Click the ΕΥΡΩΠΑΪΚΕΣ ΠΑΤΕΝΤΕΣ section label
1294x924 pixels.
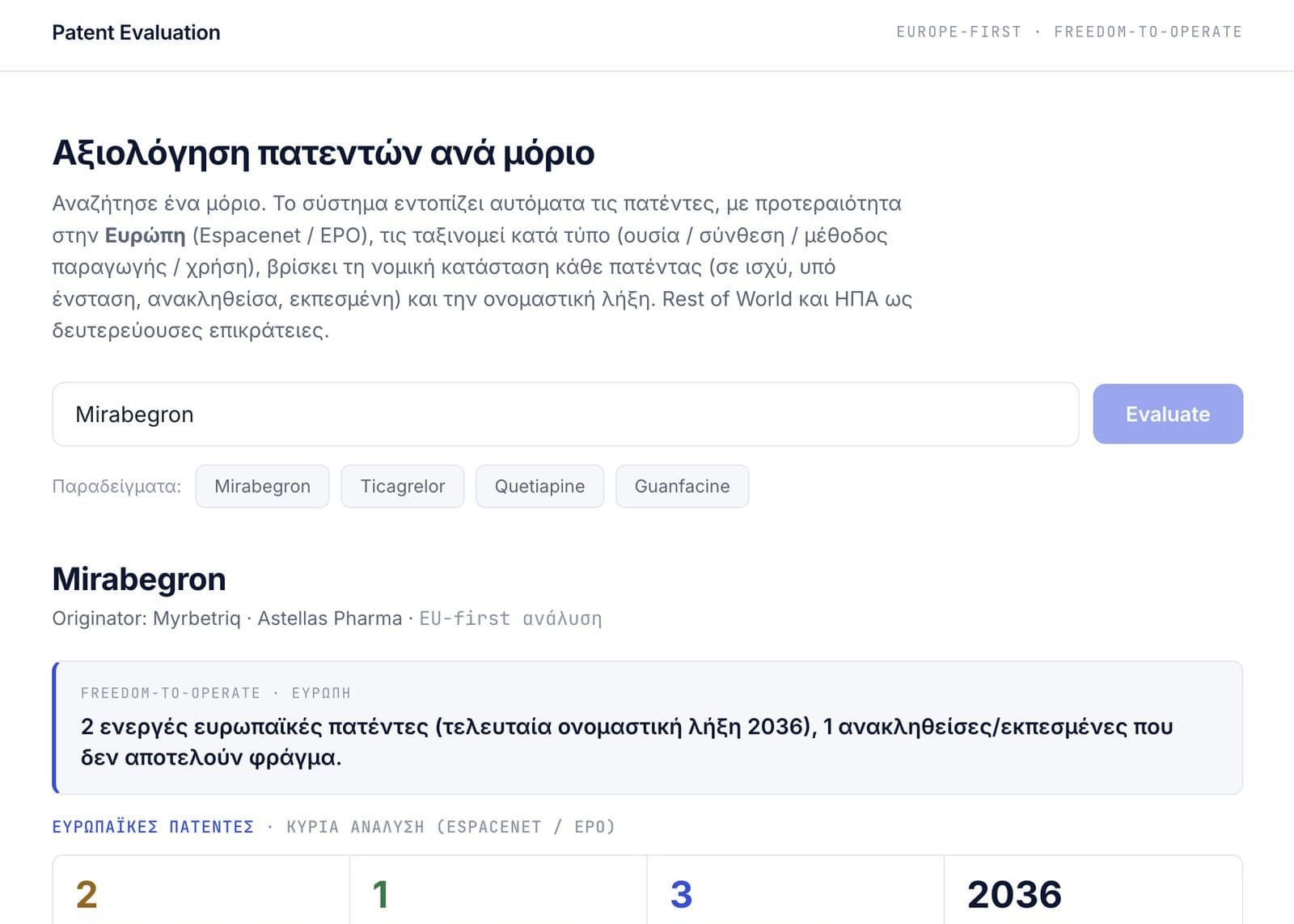pos(153,827)
